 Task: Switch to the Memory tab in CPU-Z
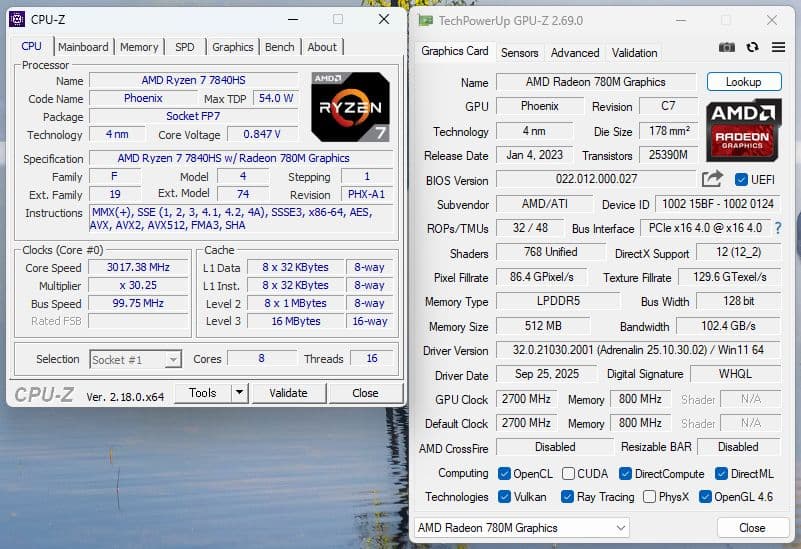pyautogui.click(x=139, y=47)
